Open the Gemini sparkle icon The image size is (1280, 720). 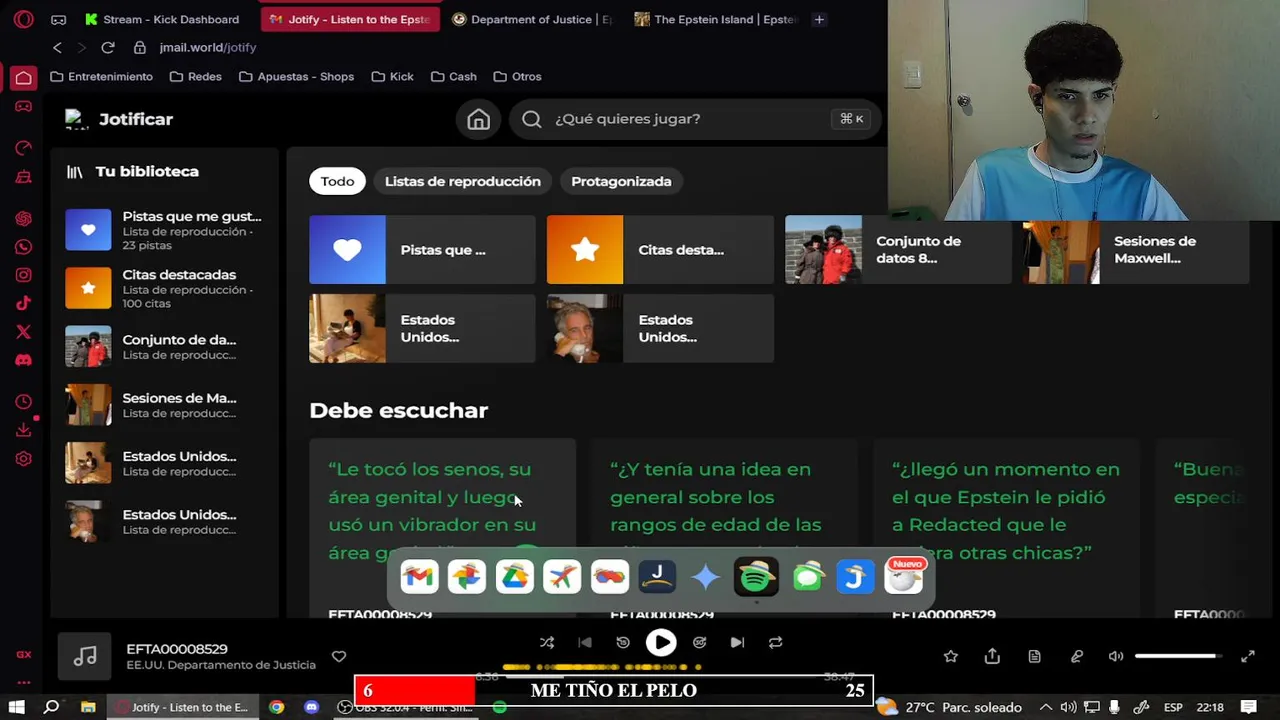point(705,577)
